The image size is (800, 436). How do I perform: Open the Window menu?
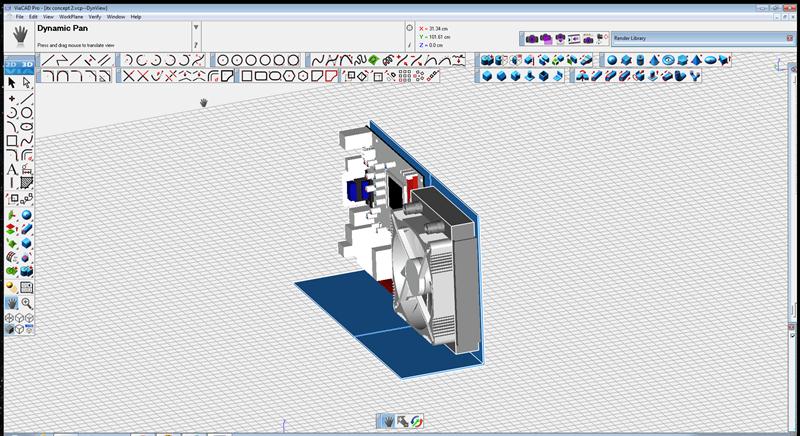pyautogui.click(x=116, y=17)
